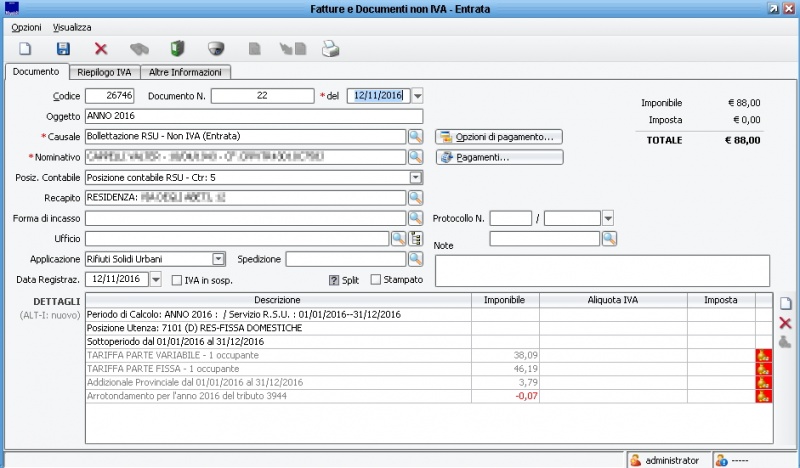Image resolution: width=800 pixels, height=468 pixels.
Task: Switch to the Riepilogo IVA tab
Action: [x=105, y=72]
